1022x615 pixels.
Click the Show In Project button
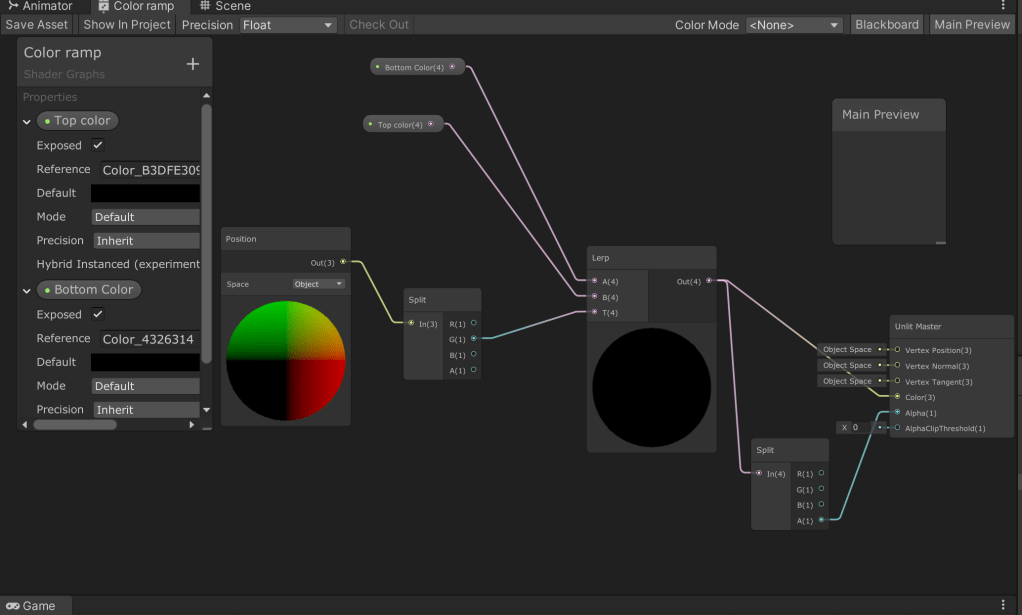click(x=127, y=25)
